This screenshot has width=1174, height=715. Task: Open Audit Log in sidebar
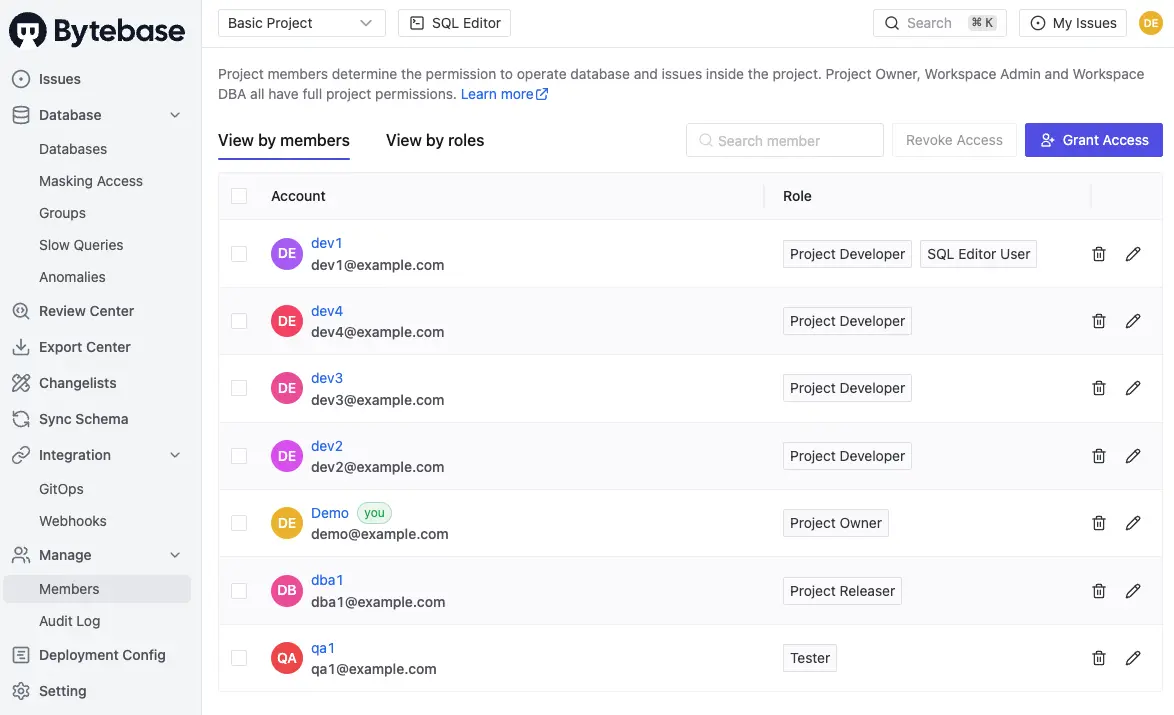click(70, 621)
